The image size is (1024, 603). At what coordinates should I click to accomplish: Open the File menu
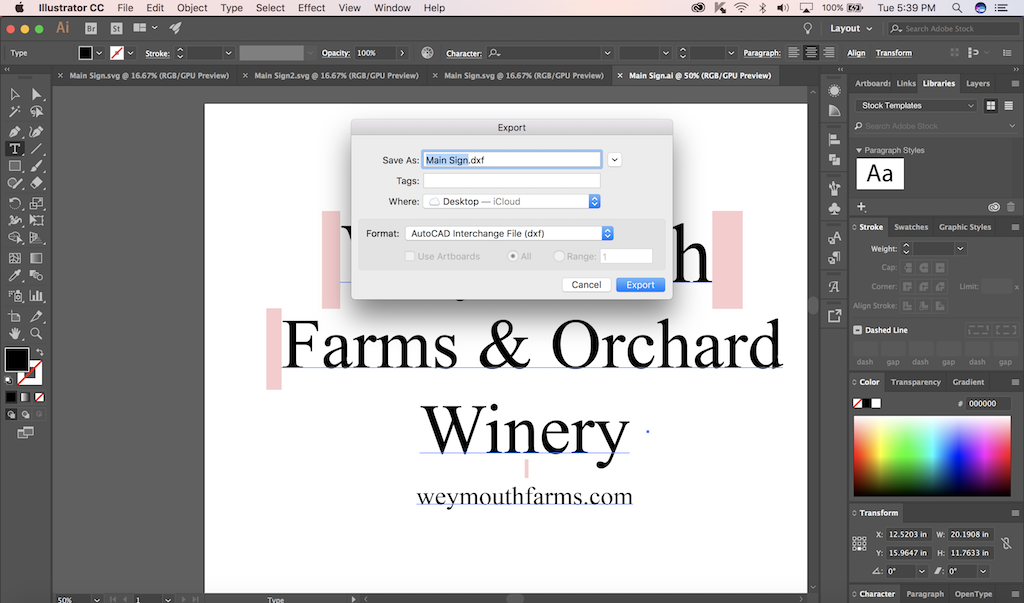pos(125,8)
